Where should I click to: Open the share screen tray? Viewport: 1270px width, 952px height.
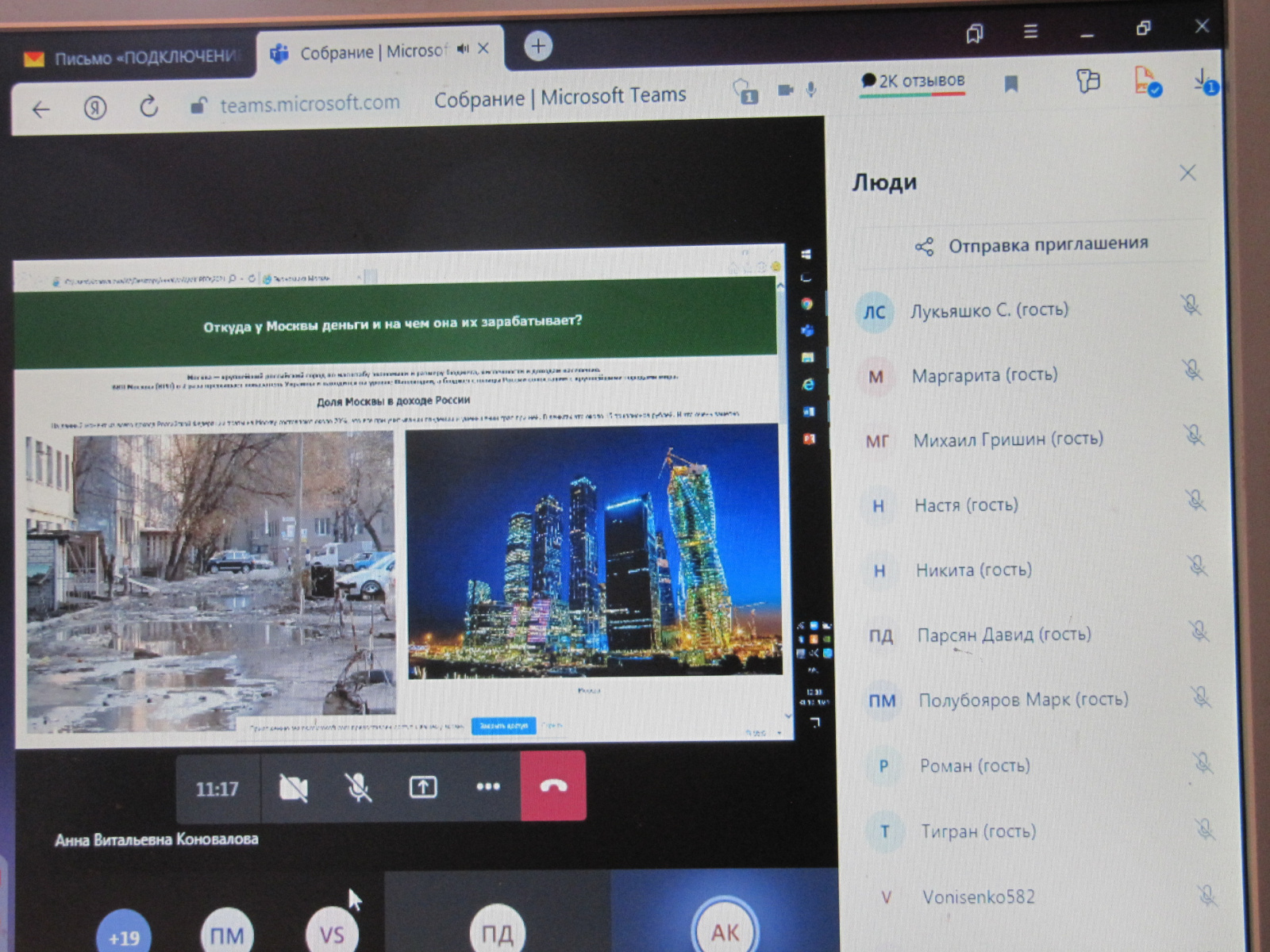coord(423,787)
